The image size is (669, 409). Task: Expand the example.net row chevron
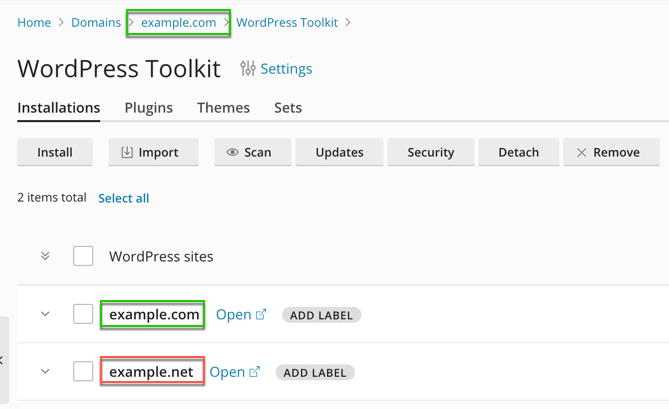click(45, 371)
